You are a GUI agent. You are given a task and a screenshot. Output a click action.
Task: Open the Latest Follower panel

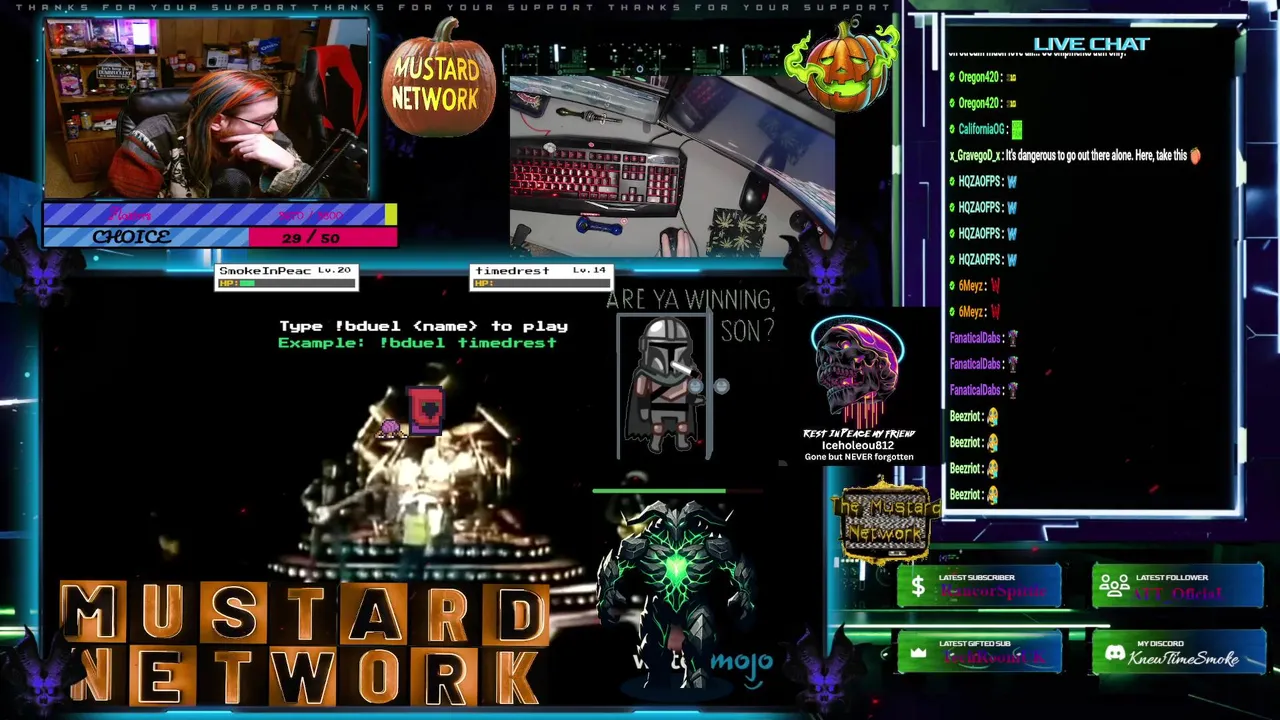pos(1177,586)
